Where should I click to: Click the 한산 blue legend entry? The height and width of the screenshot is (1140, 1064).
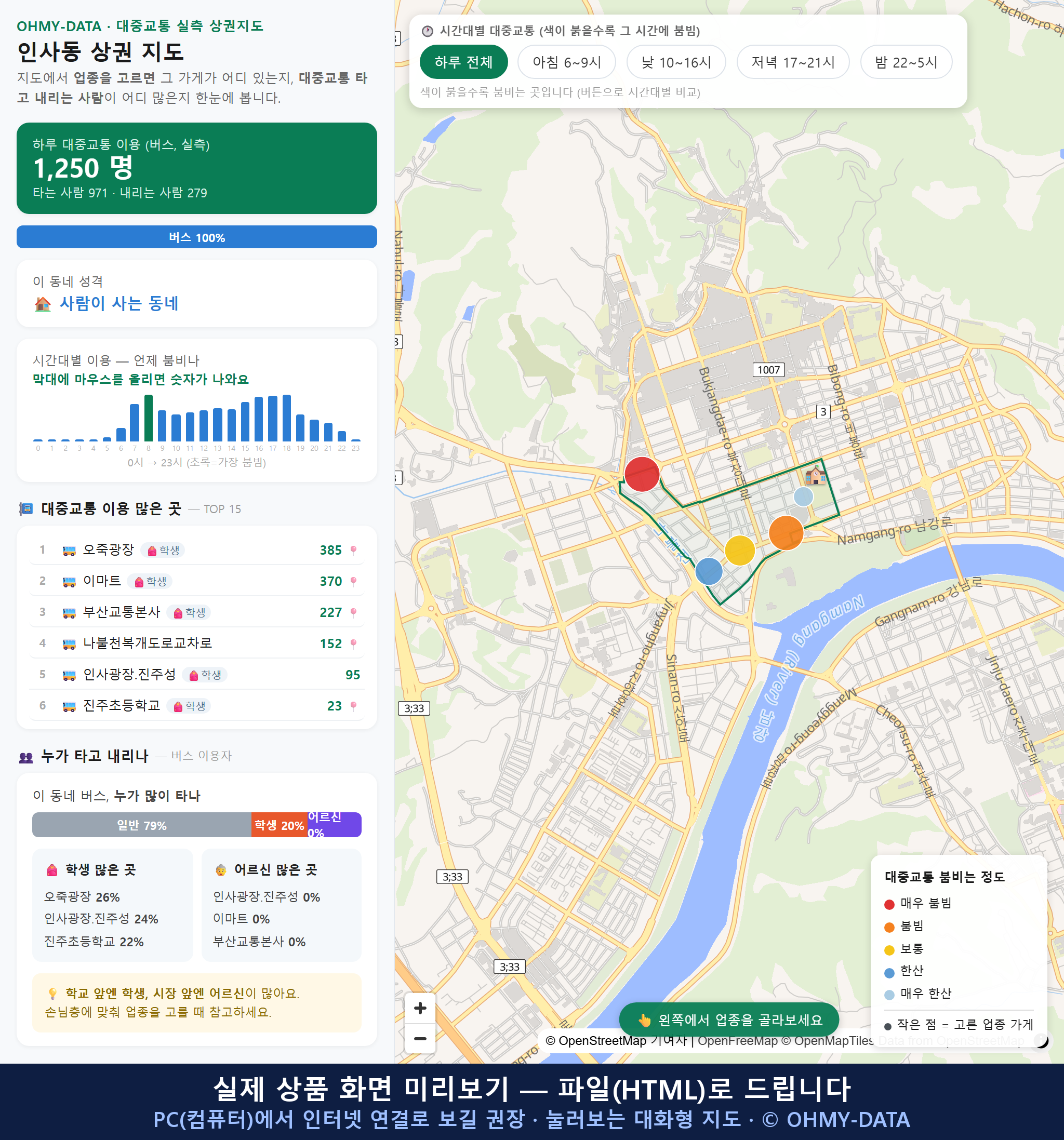pos(904,971)
